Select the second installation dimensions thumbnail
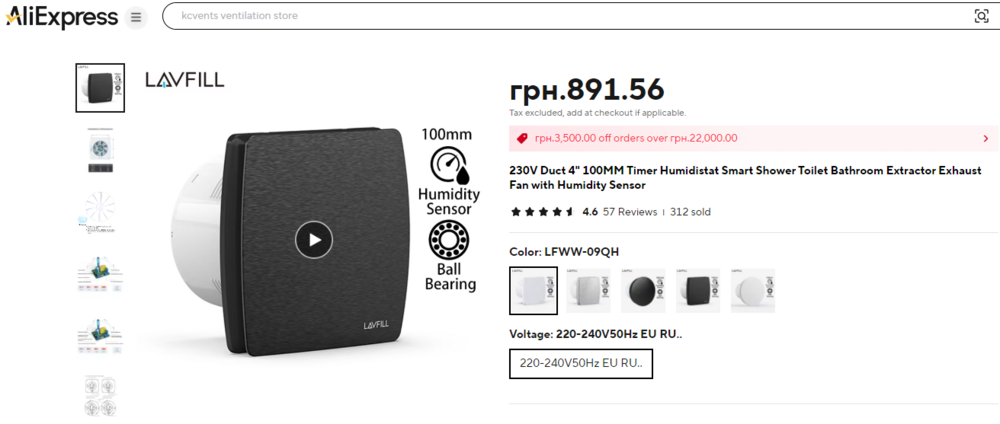 100,150
